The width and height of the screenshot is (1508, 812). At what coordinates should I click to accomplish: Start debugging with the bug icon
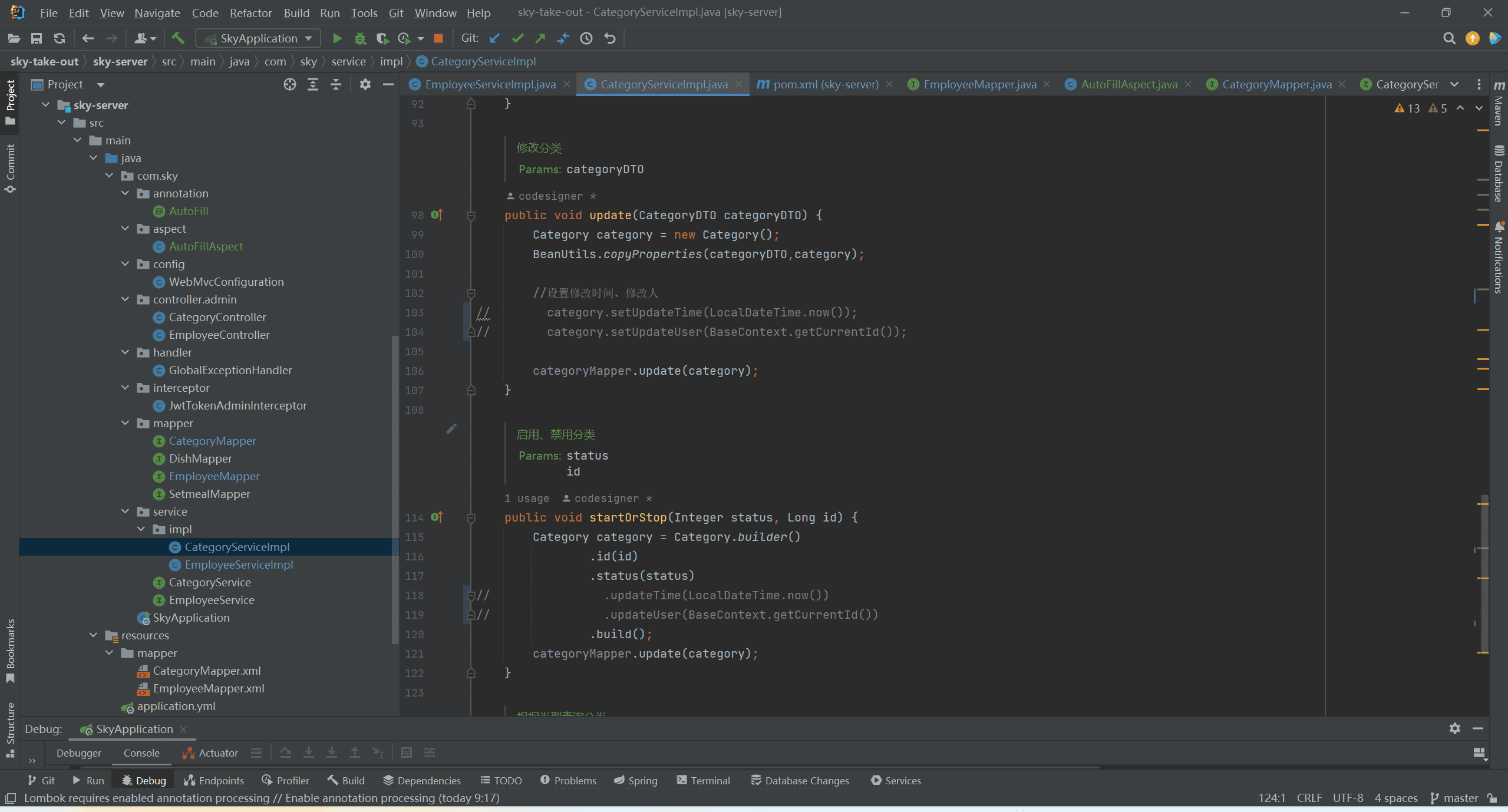[x=360, y=38]
